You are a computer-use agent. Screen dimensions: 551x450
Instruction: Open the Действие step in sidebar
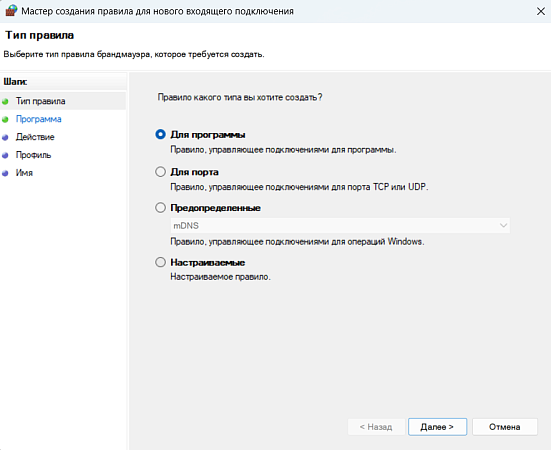(35, 137)
